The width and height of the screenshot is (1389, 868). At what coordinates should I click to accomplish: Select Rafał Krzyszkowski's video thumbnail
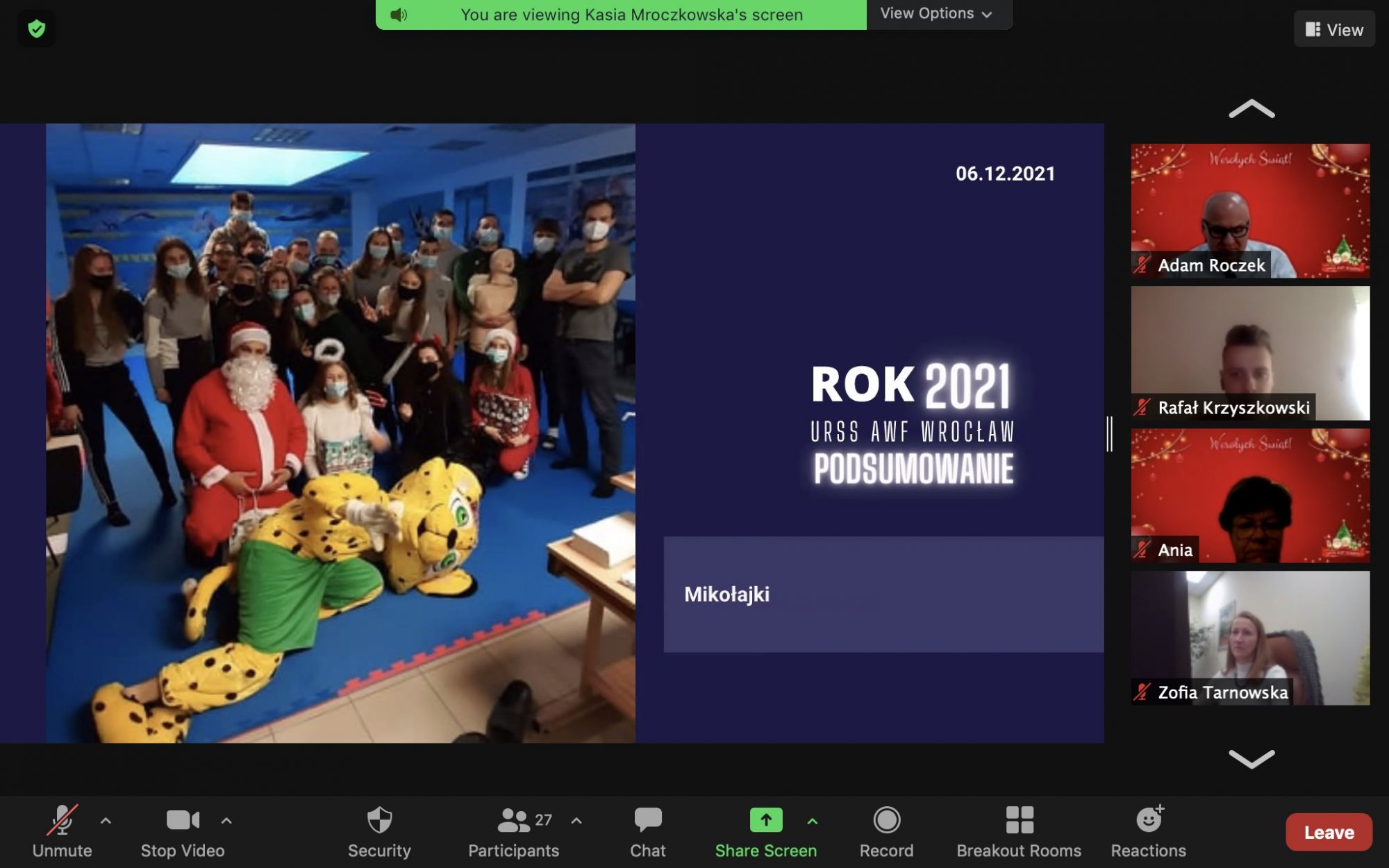pyautogui.click(x=1250, y=353)
